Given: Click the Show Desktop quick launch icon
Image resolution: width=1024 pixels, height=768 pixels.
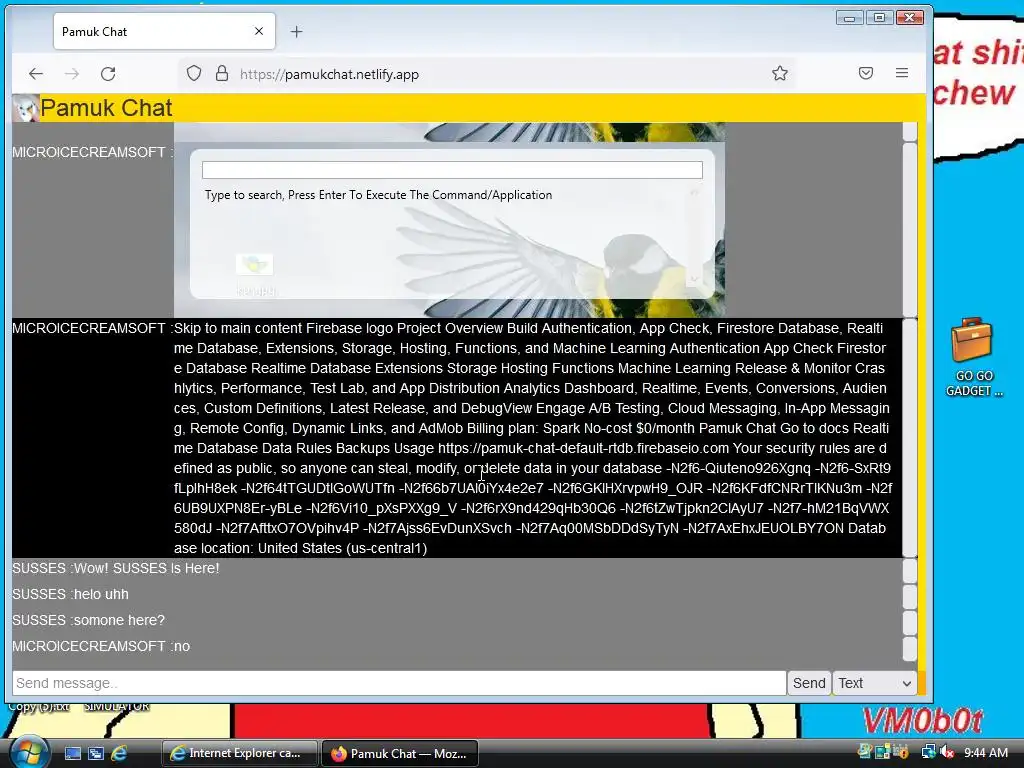Looking at the screenshot, I should tap(72, 753).
